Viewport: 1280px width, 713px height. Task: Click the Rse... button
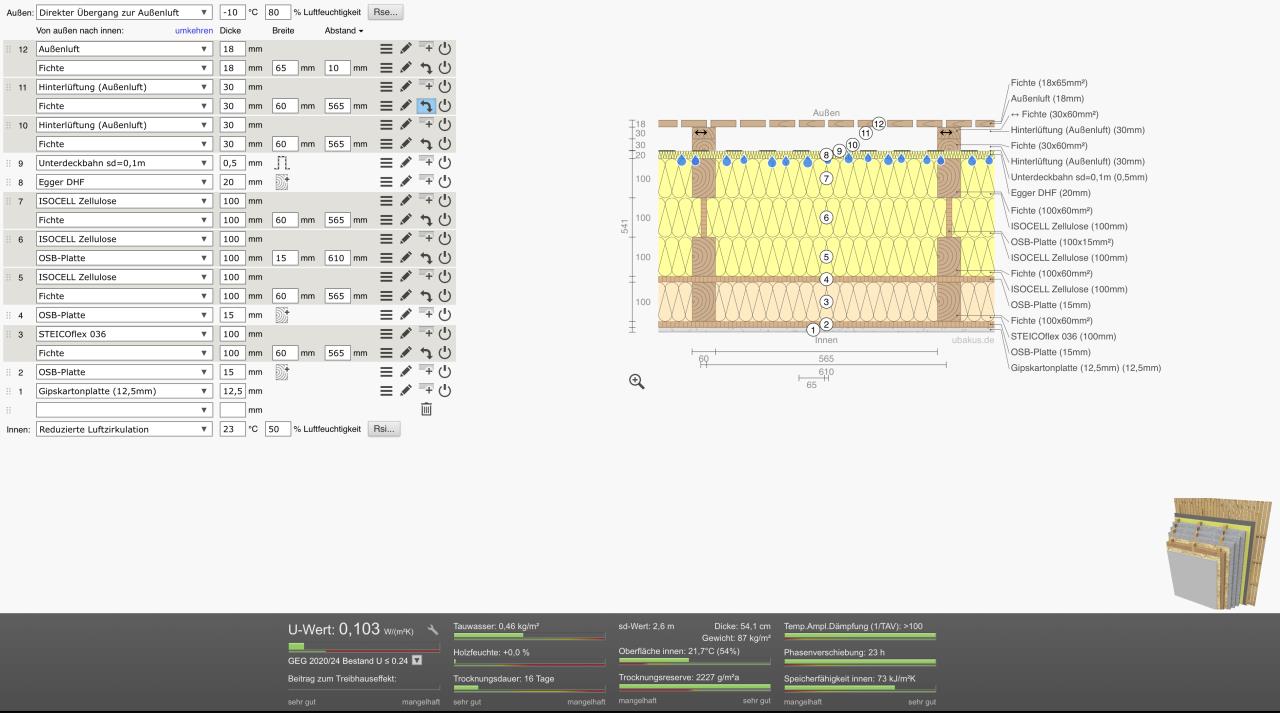click(385, 13)
